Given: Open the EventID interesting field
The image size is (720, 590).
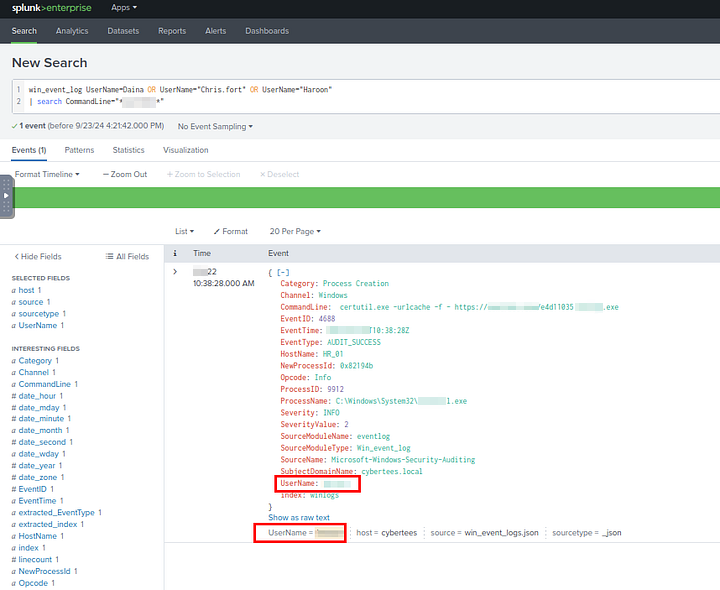Looking at the screenshot, I should pos(33,489).
